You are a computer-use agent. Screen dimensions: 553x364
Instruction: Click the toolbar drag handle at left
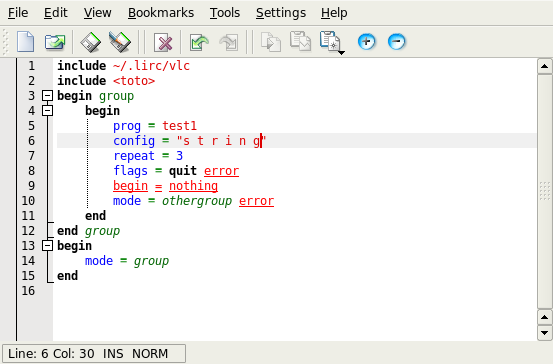[x=5, y=42]
